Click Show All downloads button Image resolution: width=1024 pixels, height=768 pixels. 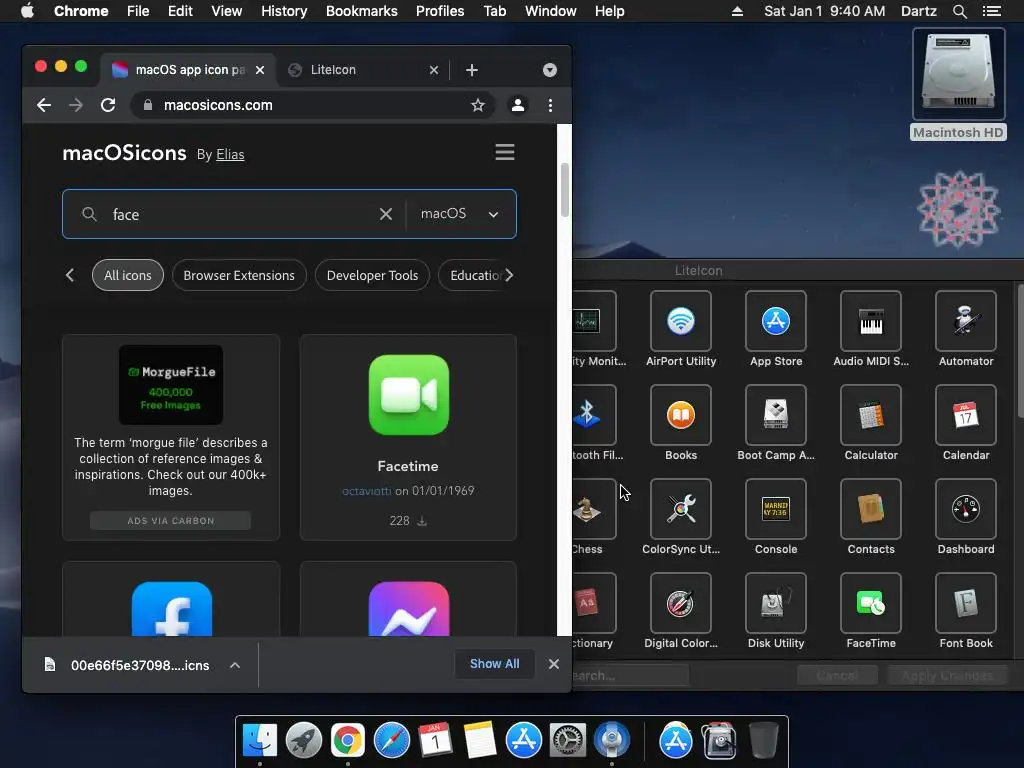(494, 664)
